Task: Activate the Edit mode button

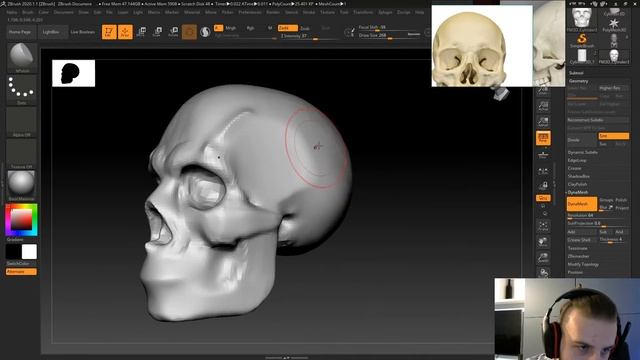Action: click(x=109, y=32)
